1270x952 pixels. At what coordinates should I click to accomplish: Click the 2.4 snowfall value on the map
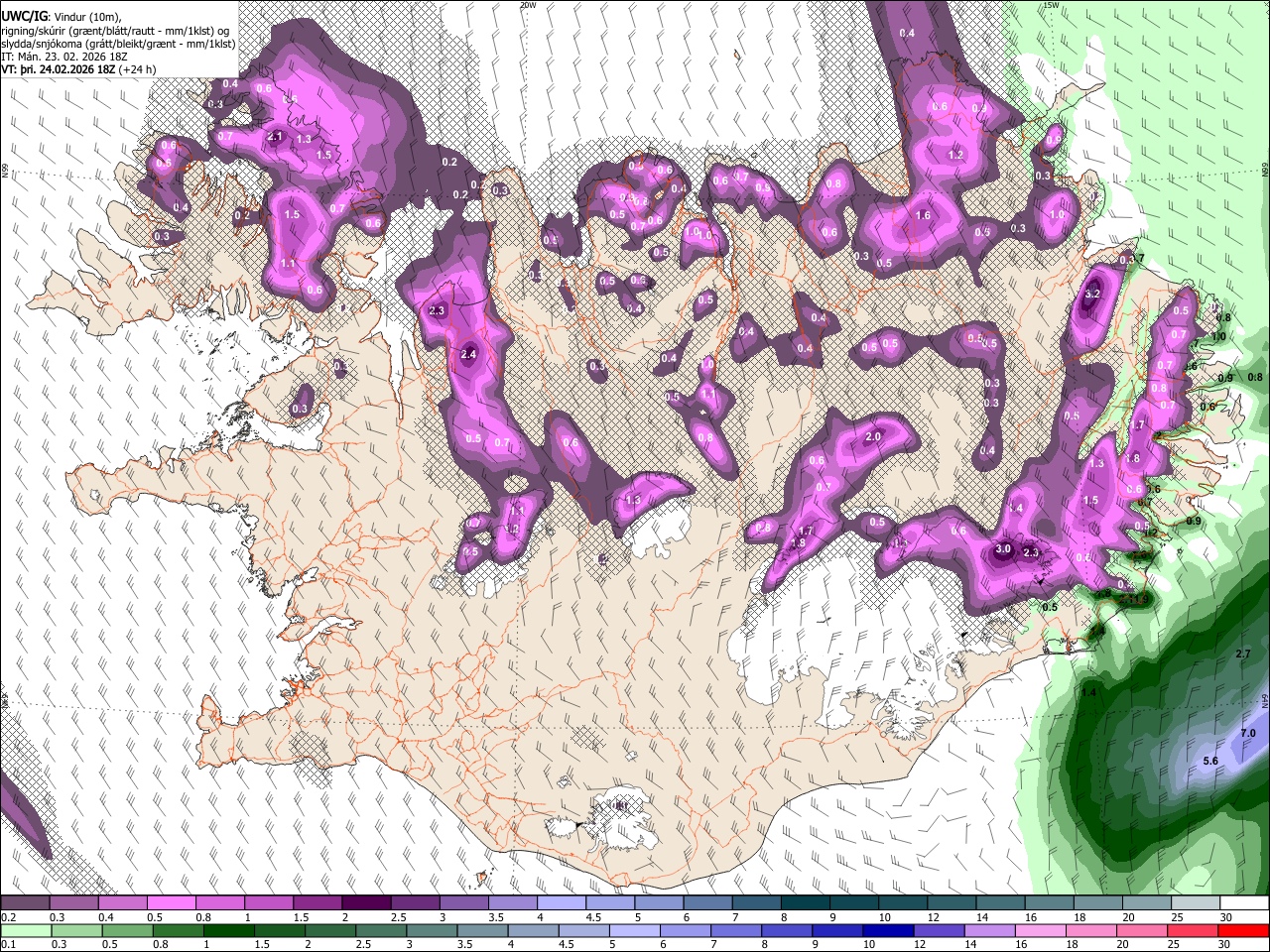coord(470,354)
